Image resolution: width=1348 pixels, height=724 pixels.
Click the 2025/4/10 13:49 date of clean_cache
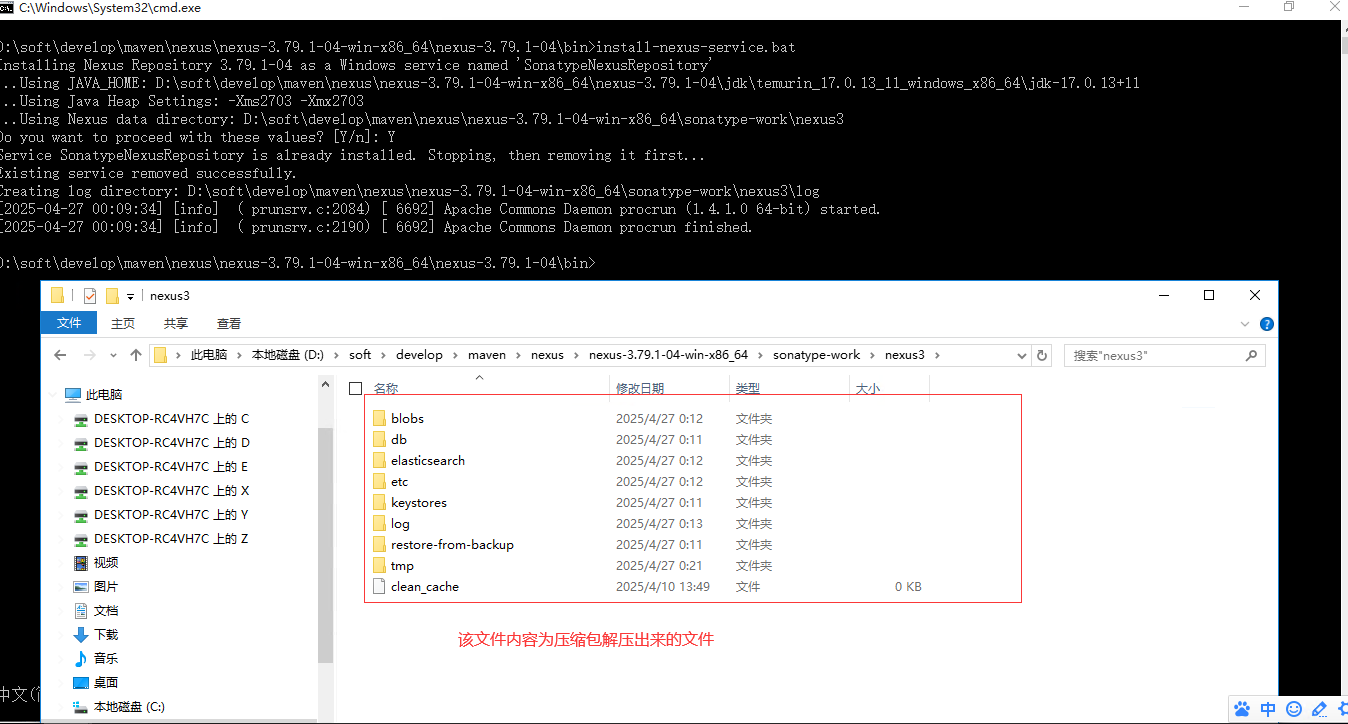pos(662,587)
